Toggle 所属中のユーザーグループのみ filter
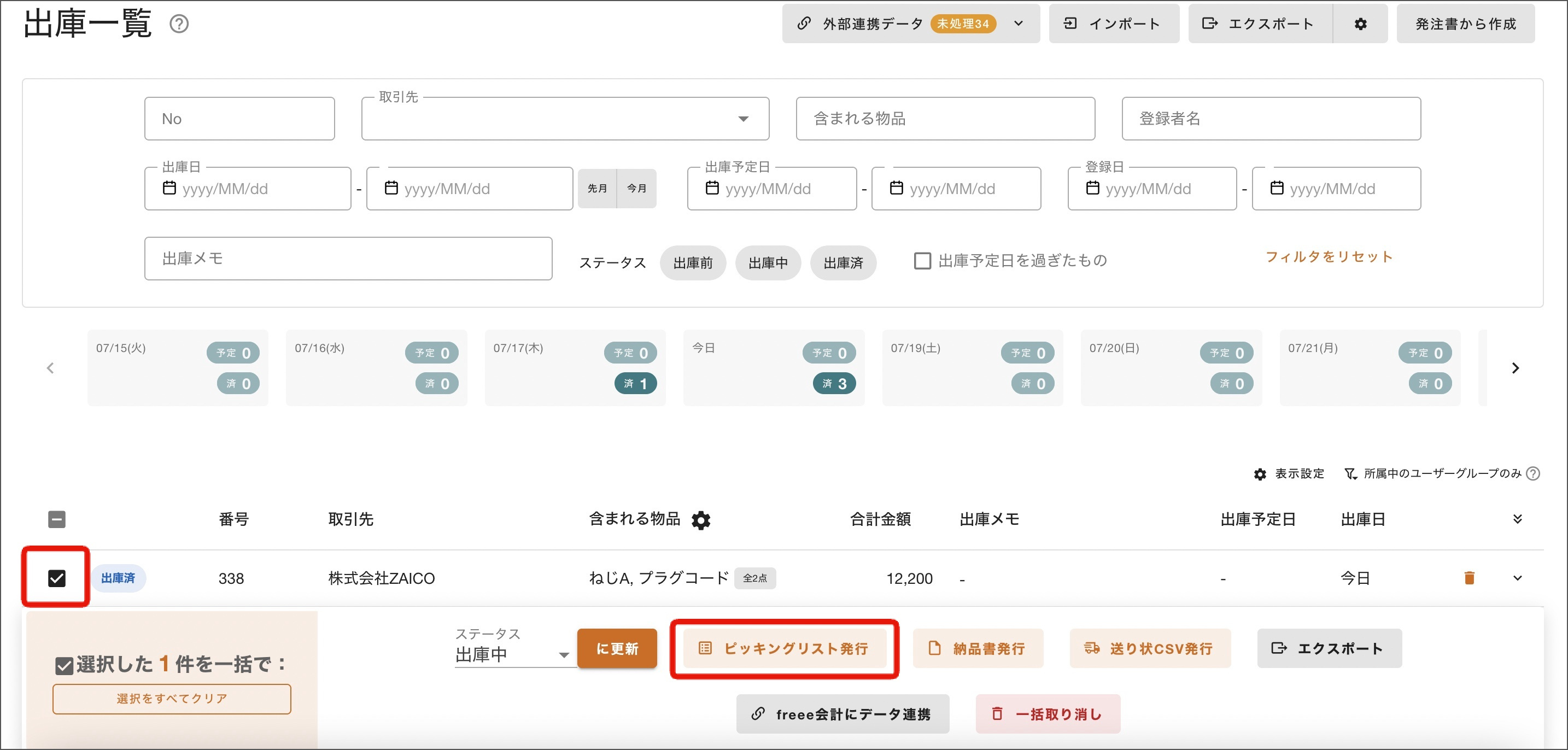Screen dimensions: 1568x750 click(1433, 473)
